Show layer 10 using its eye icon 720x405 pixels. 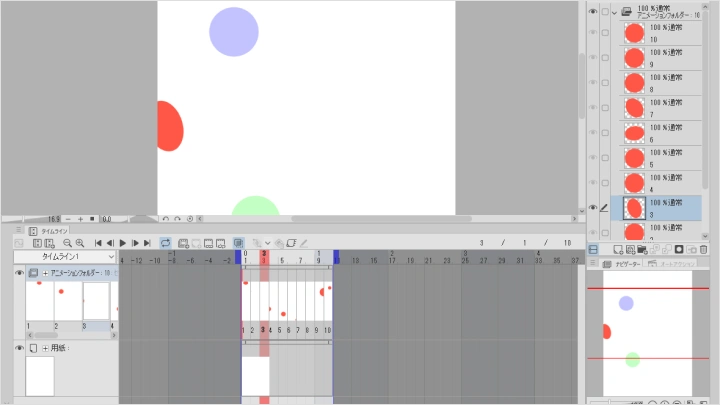[x=593, y=33]
